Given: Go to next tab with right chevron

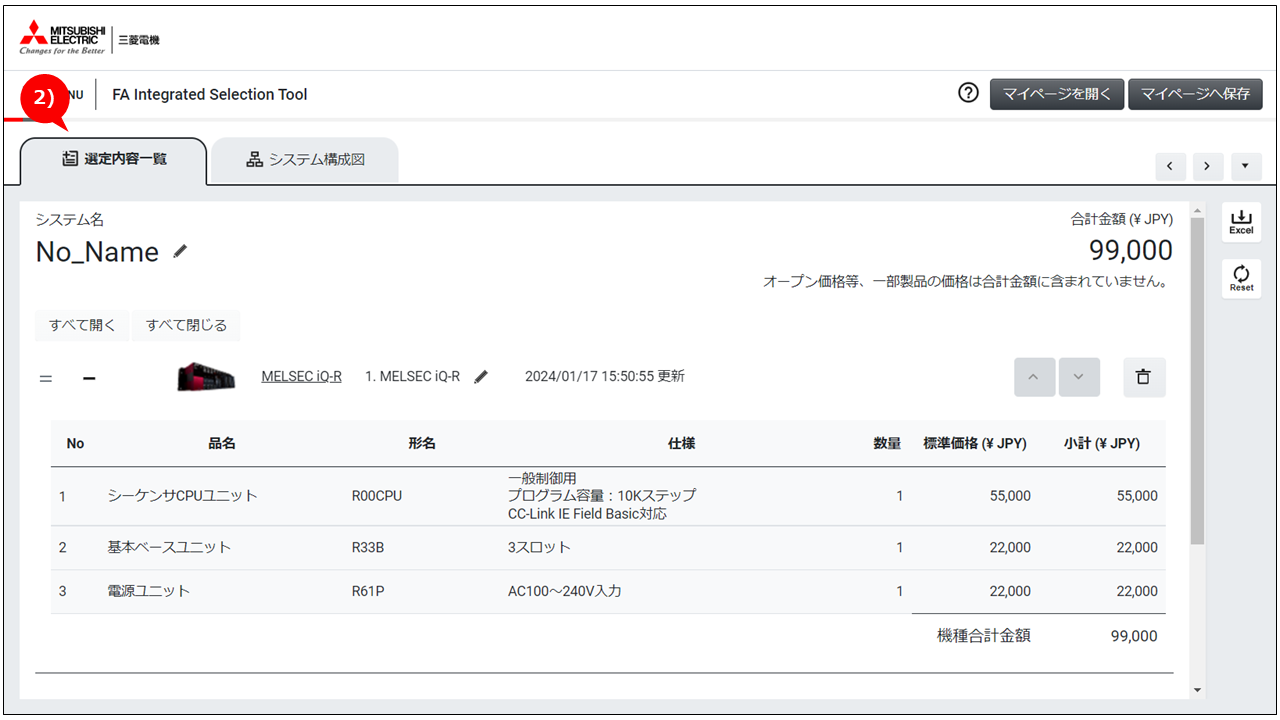Looking at the screenshot, I should (1208, 166).
